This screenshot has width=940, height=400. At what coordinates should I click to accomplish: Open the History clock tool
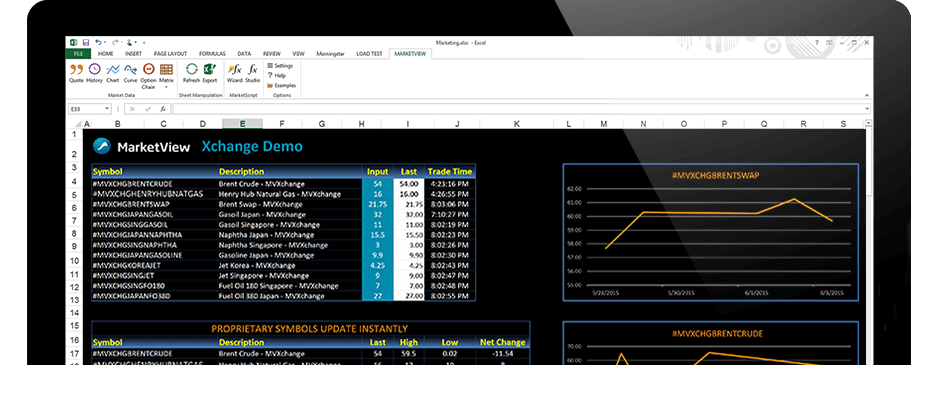click(95, 69)
